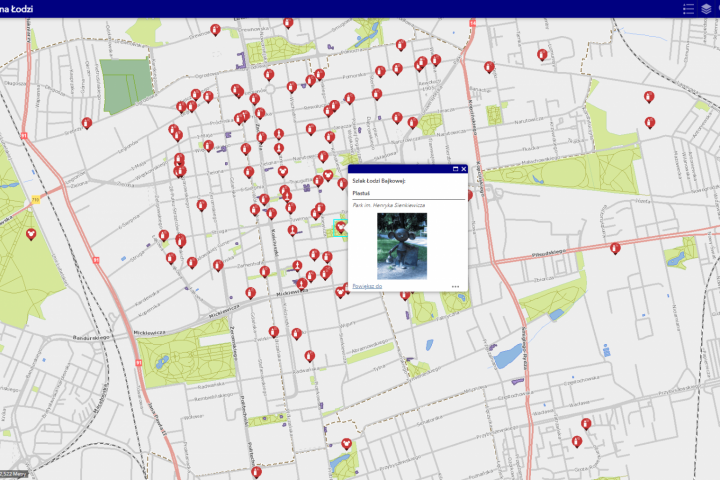
Task: Select the marker left of Mickiewicza street label
Action: tap(250, 293)
